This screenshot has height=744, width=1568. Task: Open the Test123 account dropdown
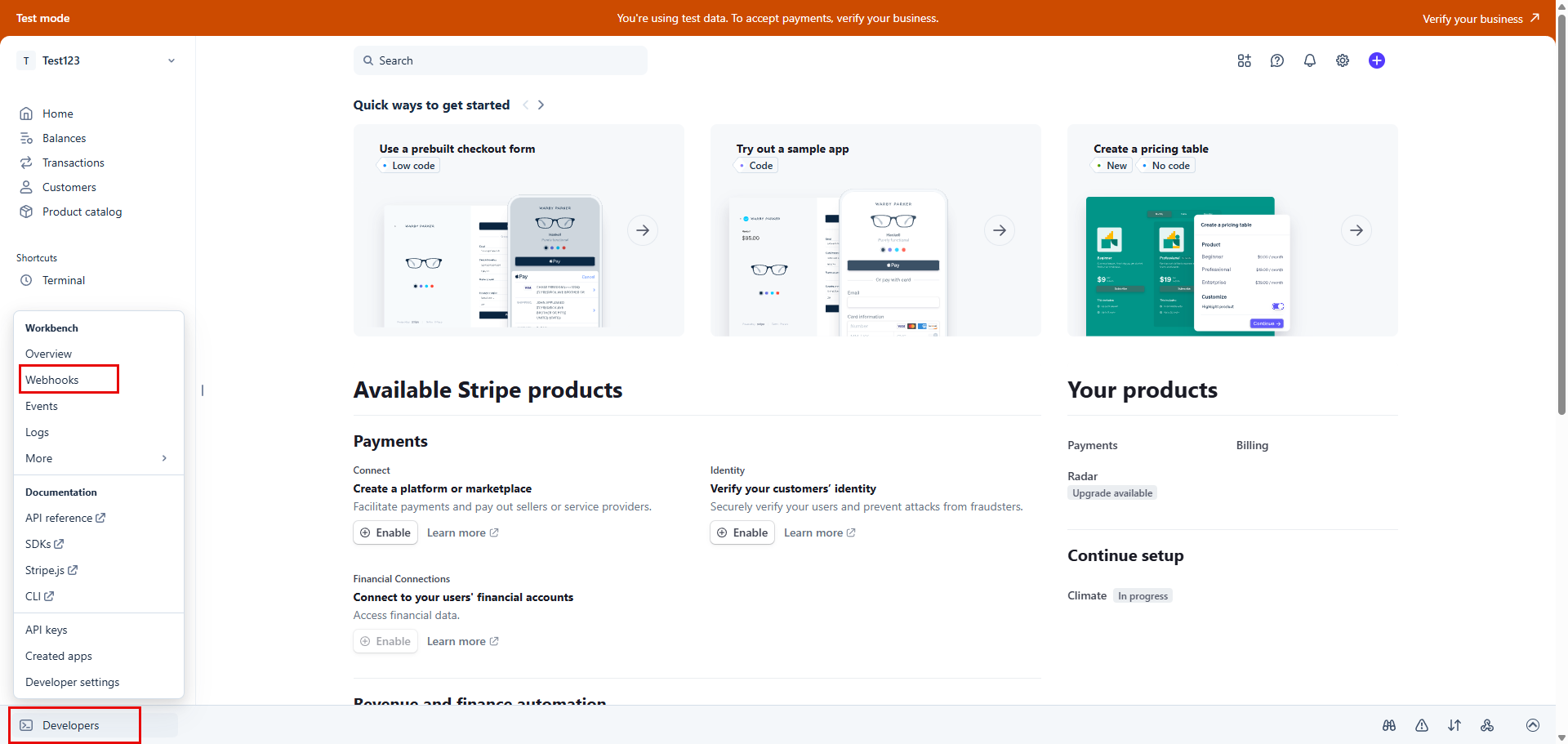96,60
